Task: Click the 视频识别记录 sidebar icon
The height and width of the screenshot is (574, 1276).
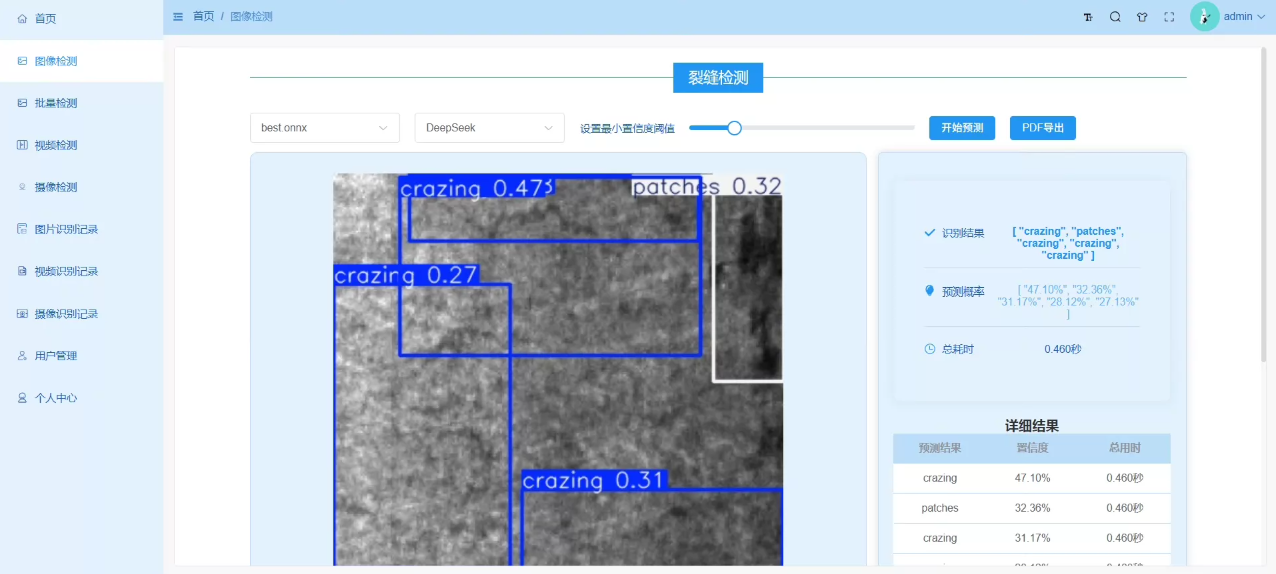Action: 22,271
